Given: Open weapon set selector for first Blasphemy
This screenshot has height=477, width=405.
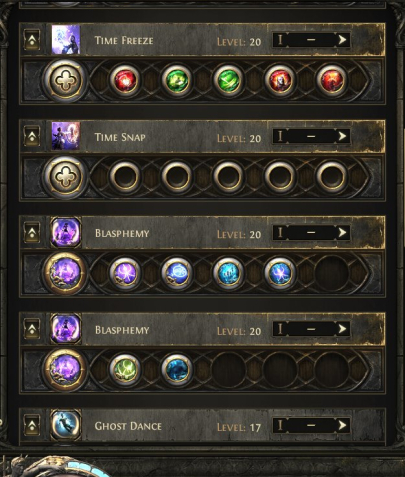Looking at the screenshot, I should click(x=311, y=232).
